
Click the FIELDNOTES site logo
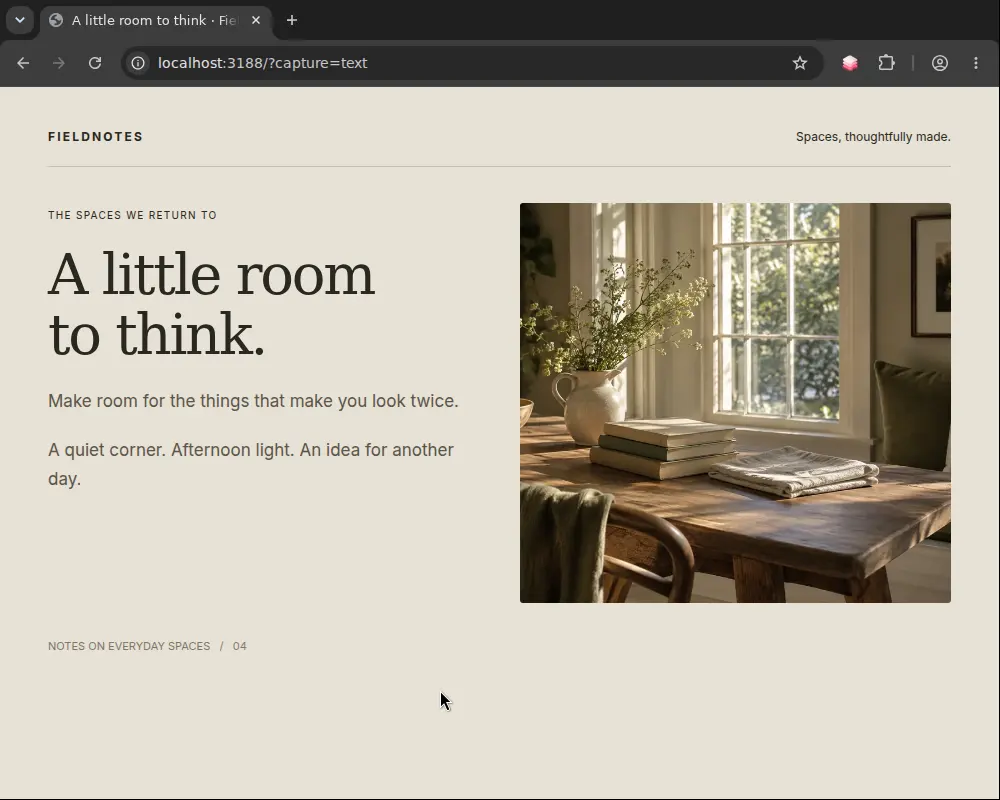tap(96, 137)
